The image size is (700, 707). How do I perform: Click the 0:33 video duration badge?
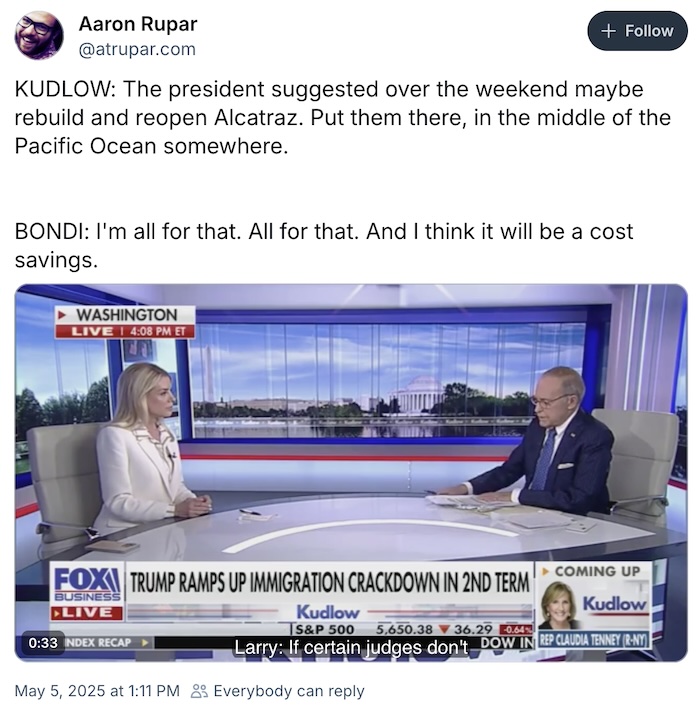point(43,642)
